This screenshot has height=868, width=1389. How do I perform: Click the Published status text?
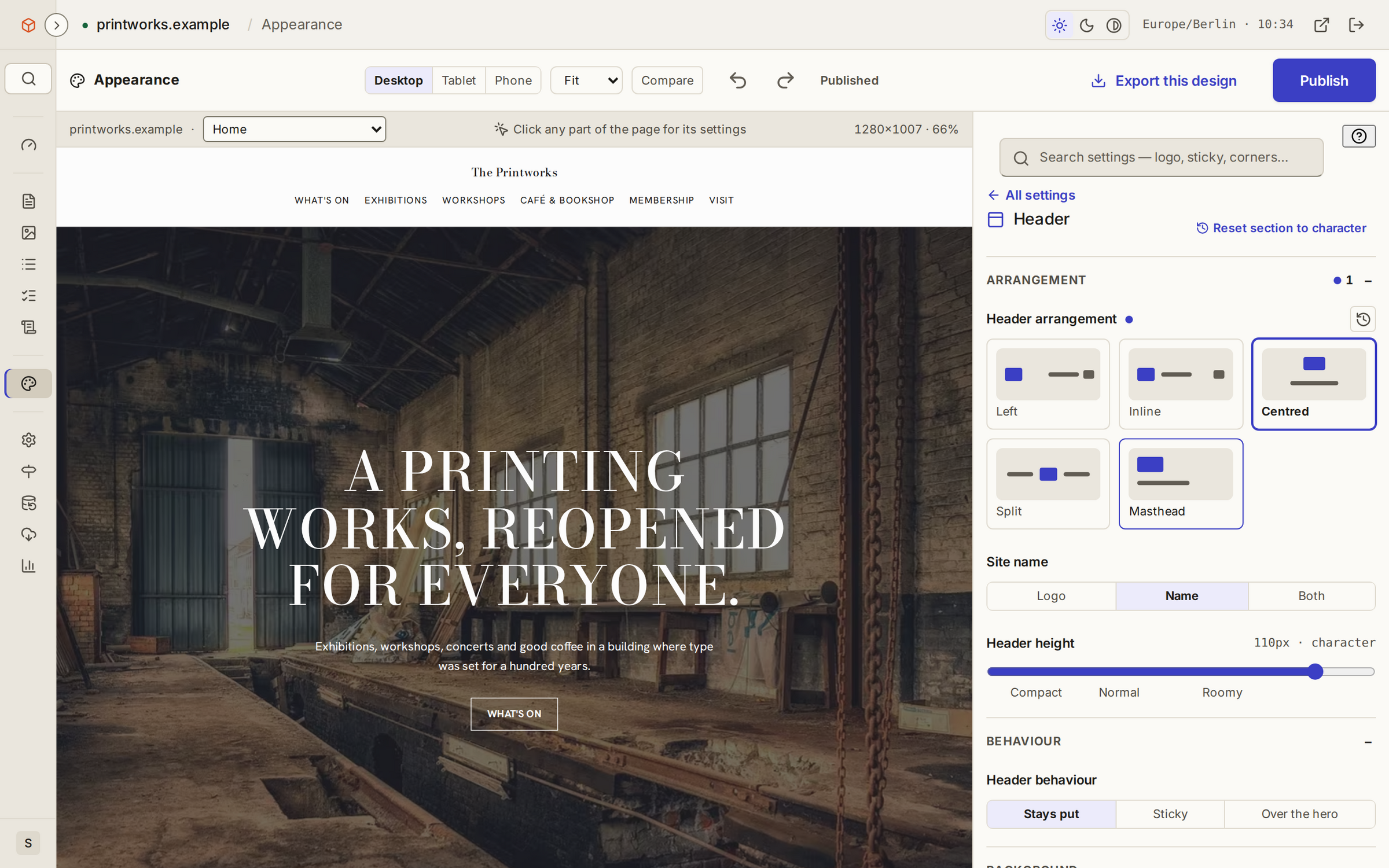(849, 80)
